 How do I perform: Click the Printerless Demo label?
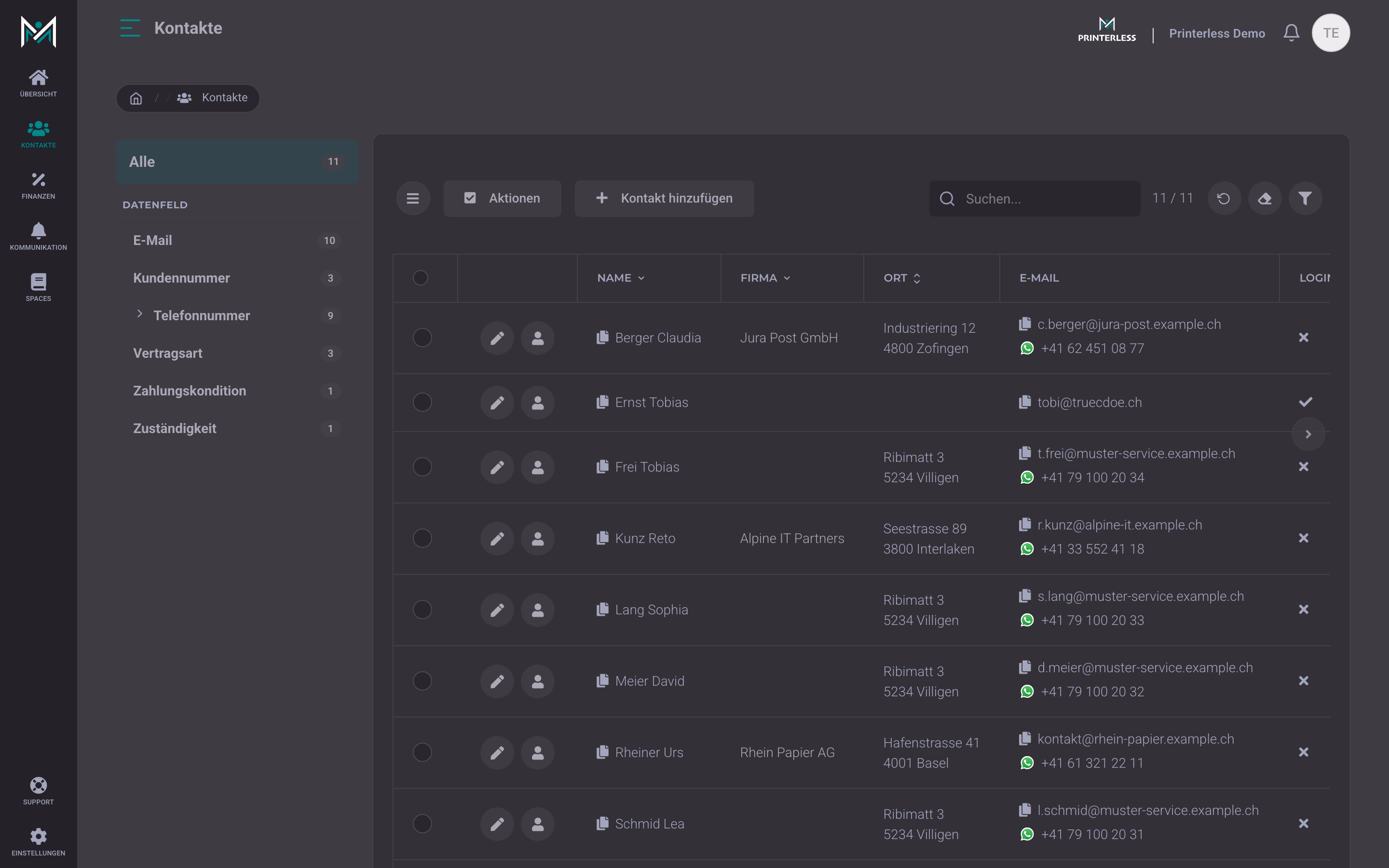[x=1217, y=33]
